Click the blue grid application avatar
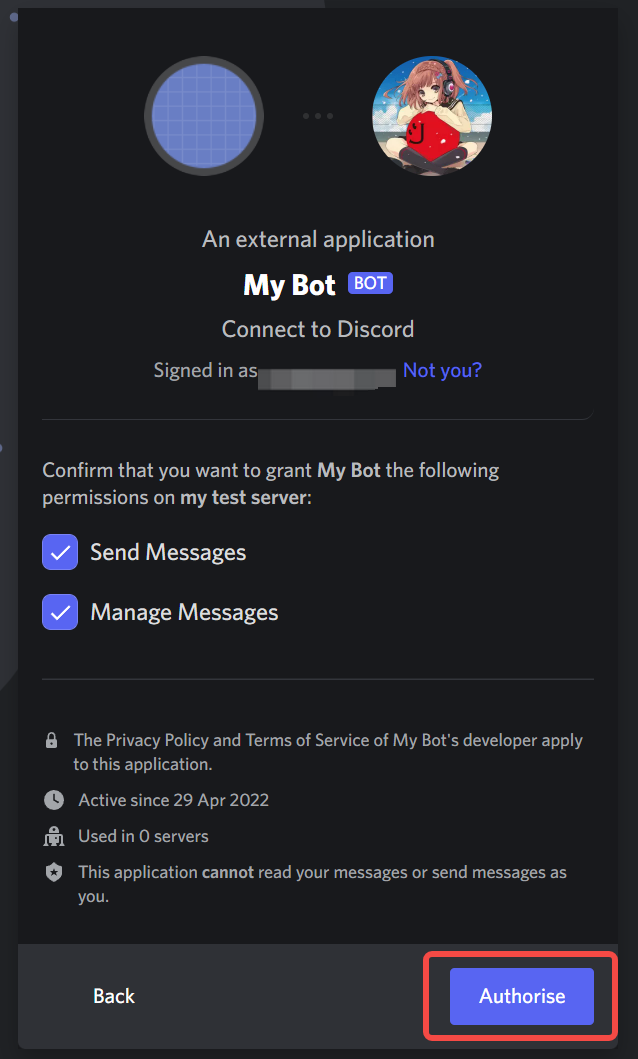Screen dimensions: 638x1059 pos(204,116)
